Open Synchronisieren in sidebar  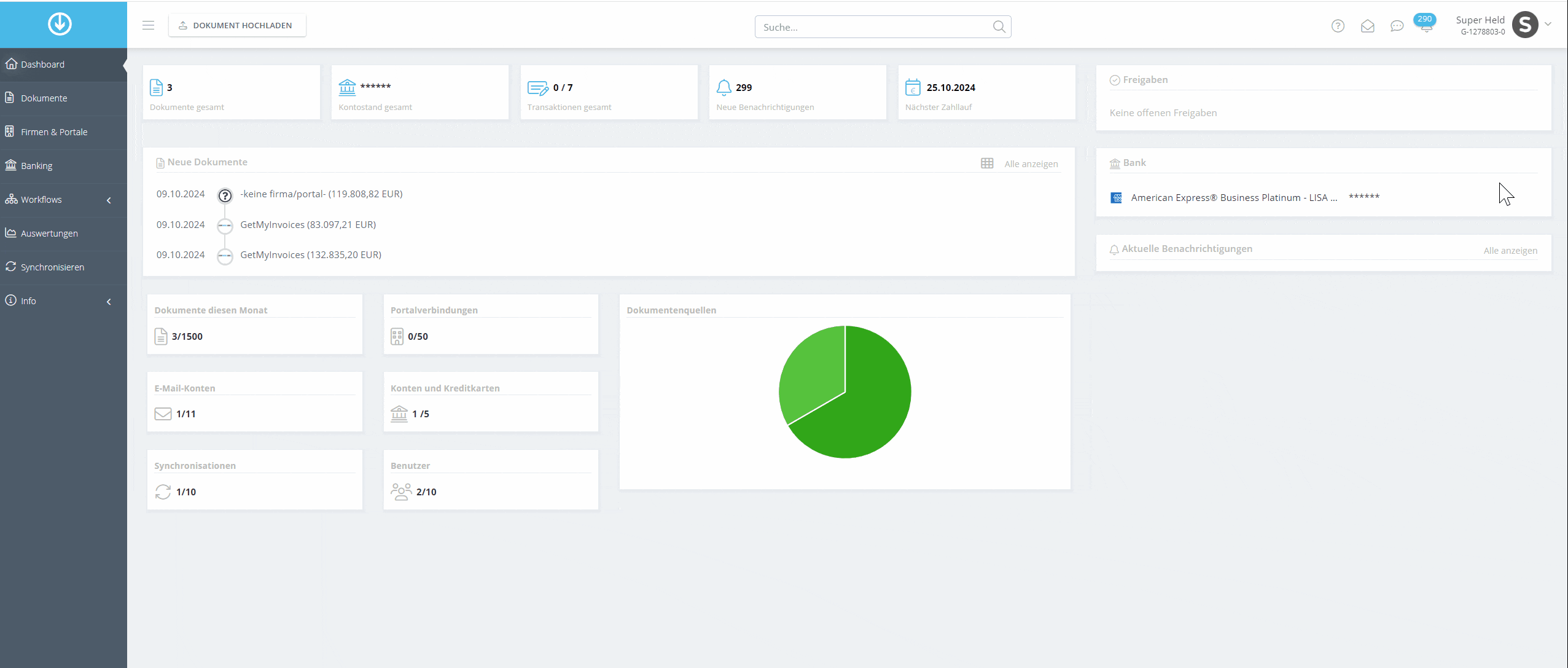(x=63, y=267)
